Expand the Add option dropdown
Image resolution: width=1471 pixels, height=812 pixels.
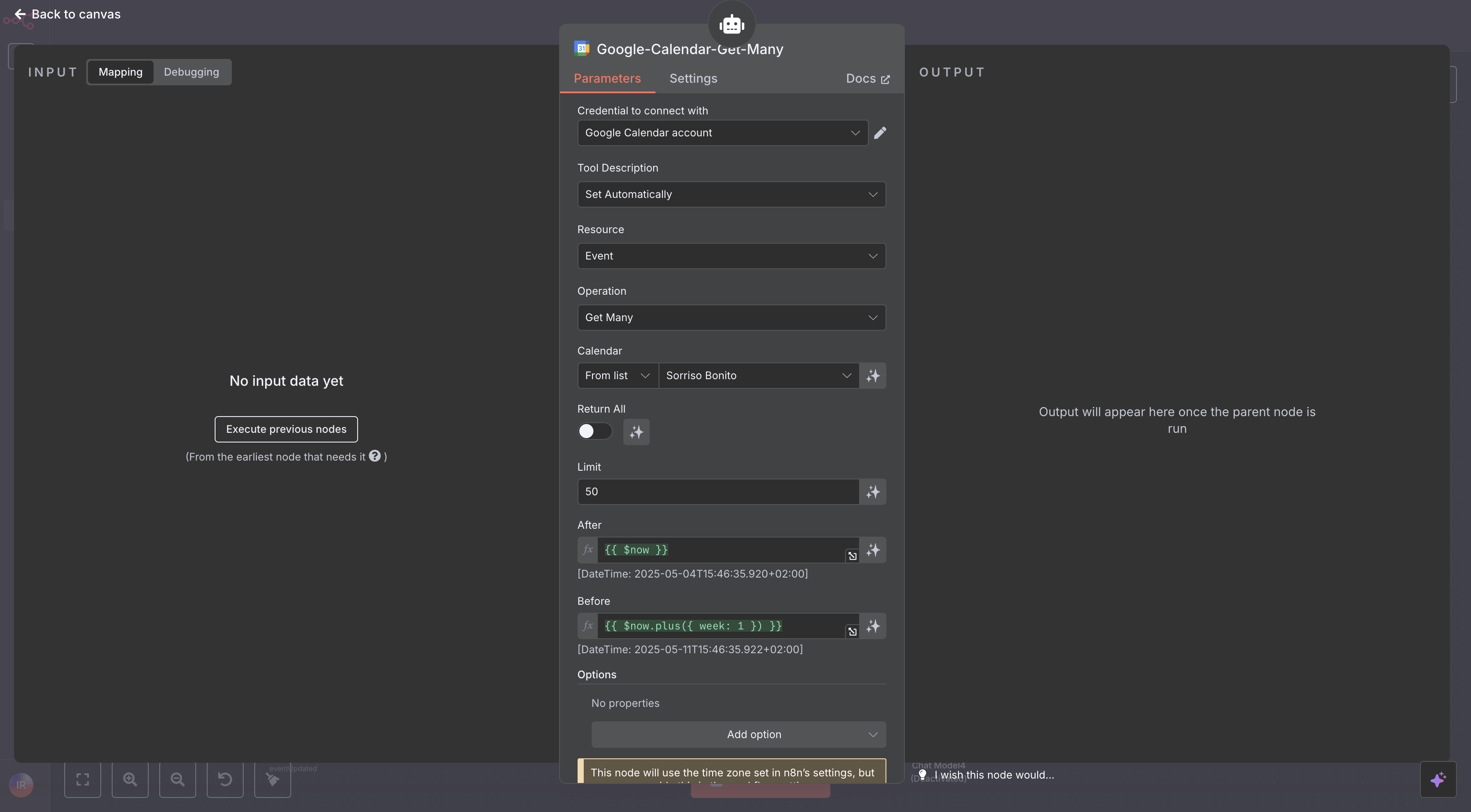coord(738,734)
